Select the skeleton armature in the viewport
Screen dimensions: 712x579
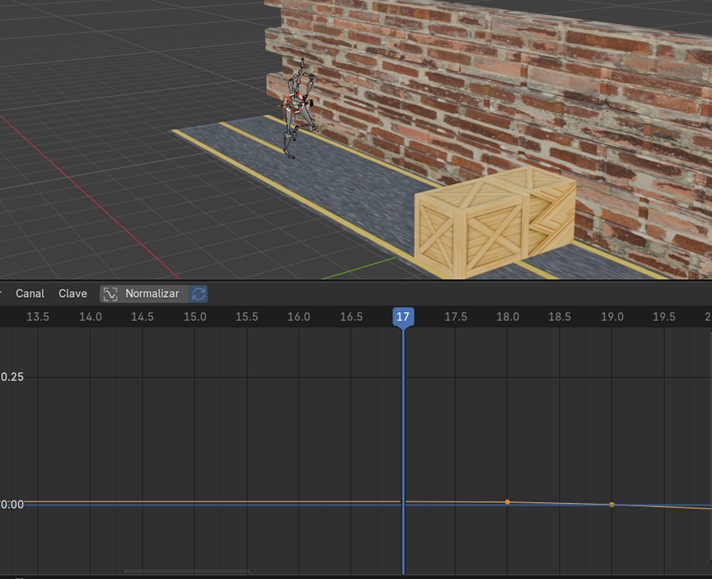(x=296, y=109)
